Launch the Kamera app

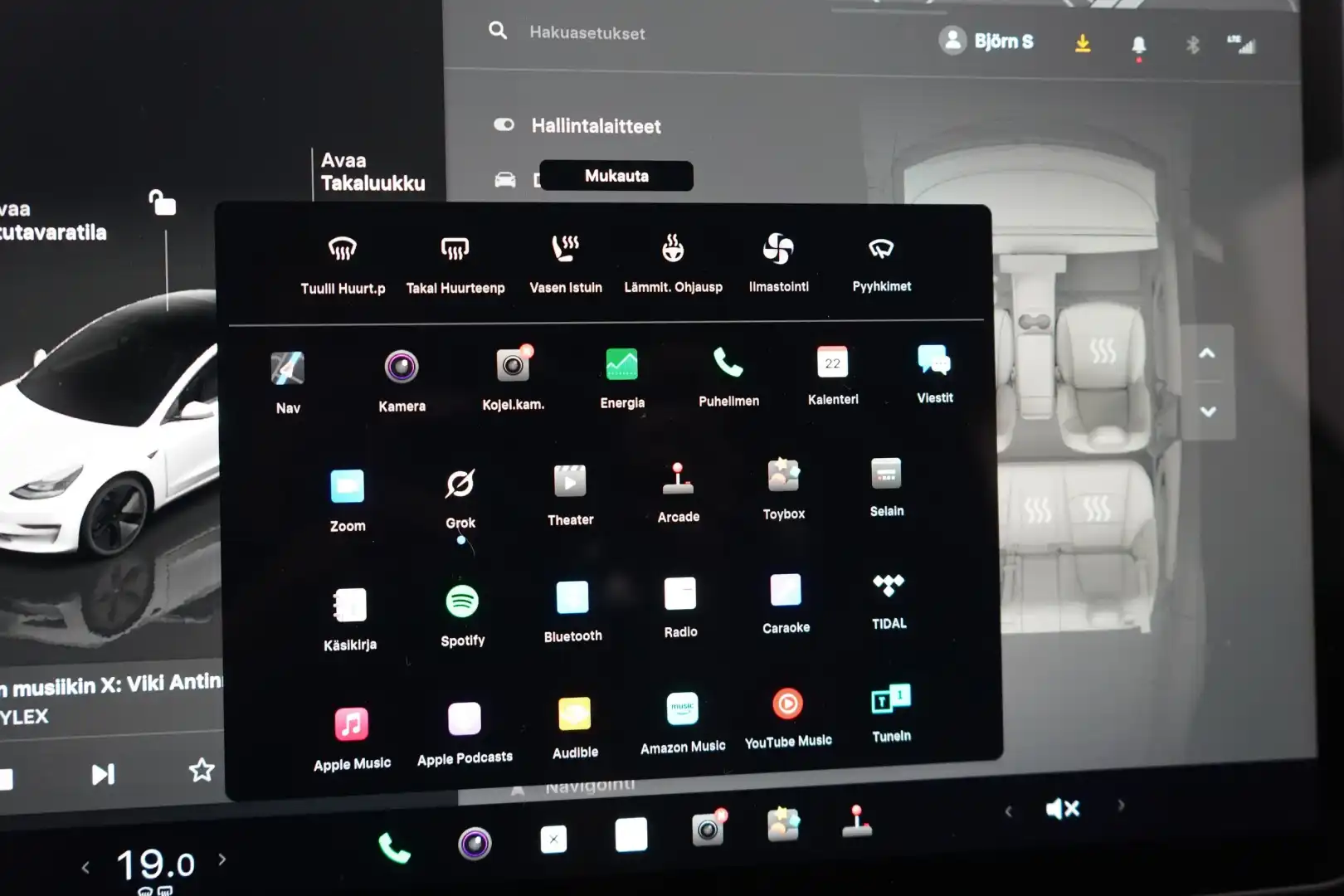click(x=402, y=381)
